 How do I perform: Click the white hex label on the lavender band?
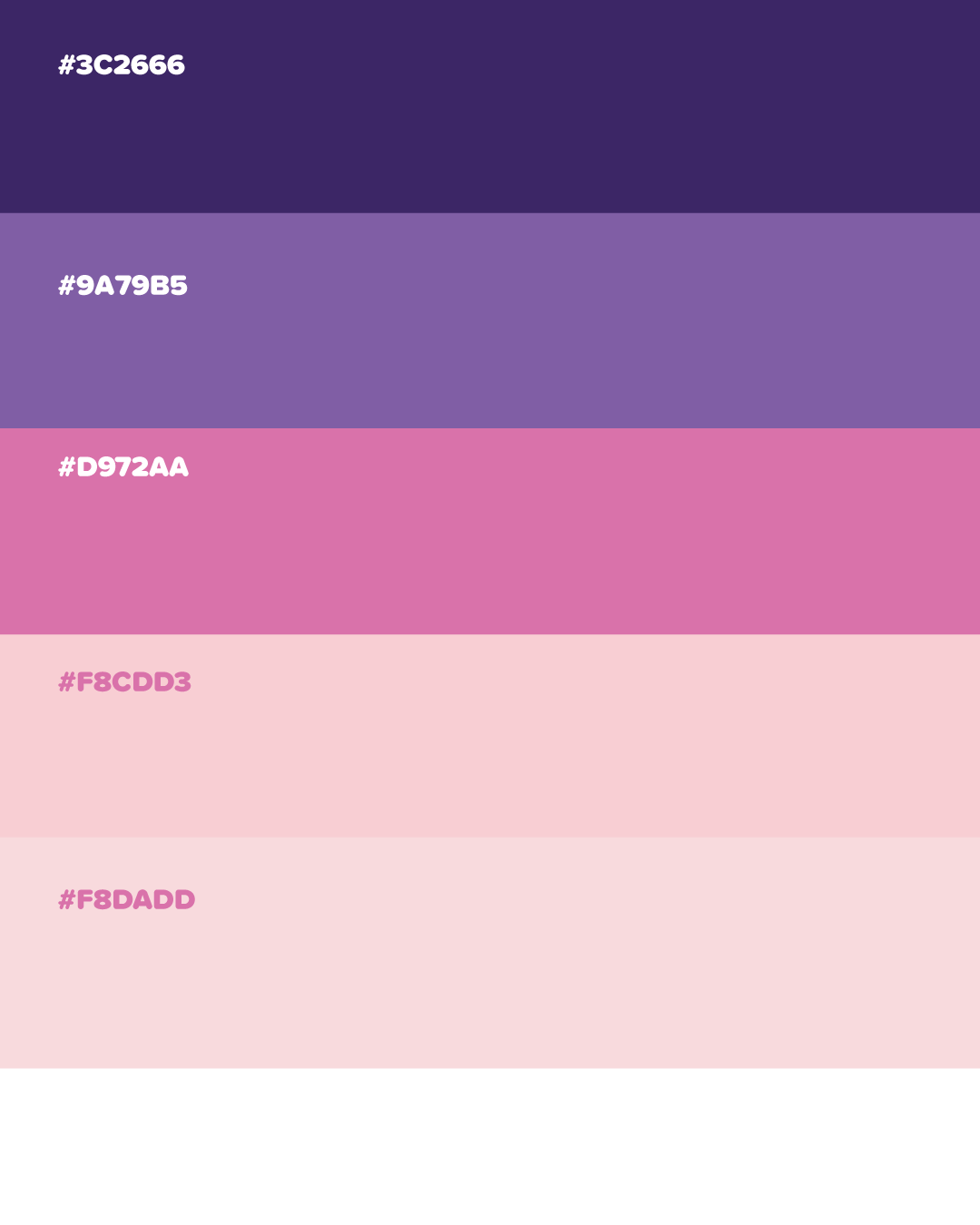coord(122,286)
